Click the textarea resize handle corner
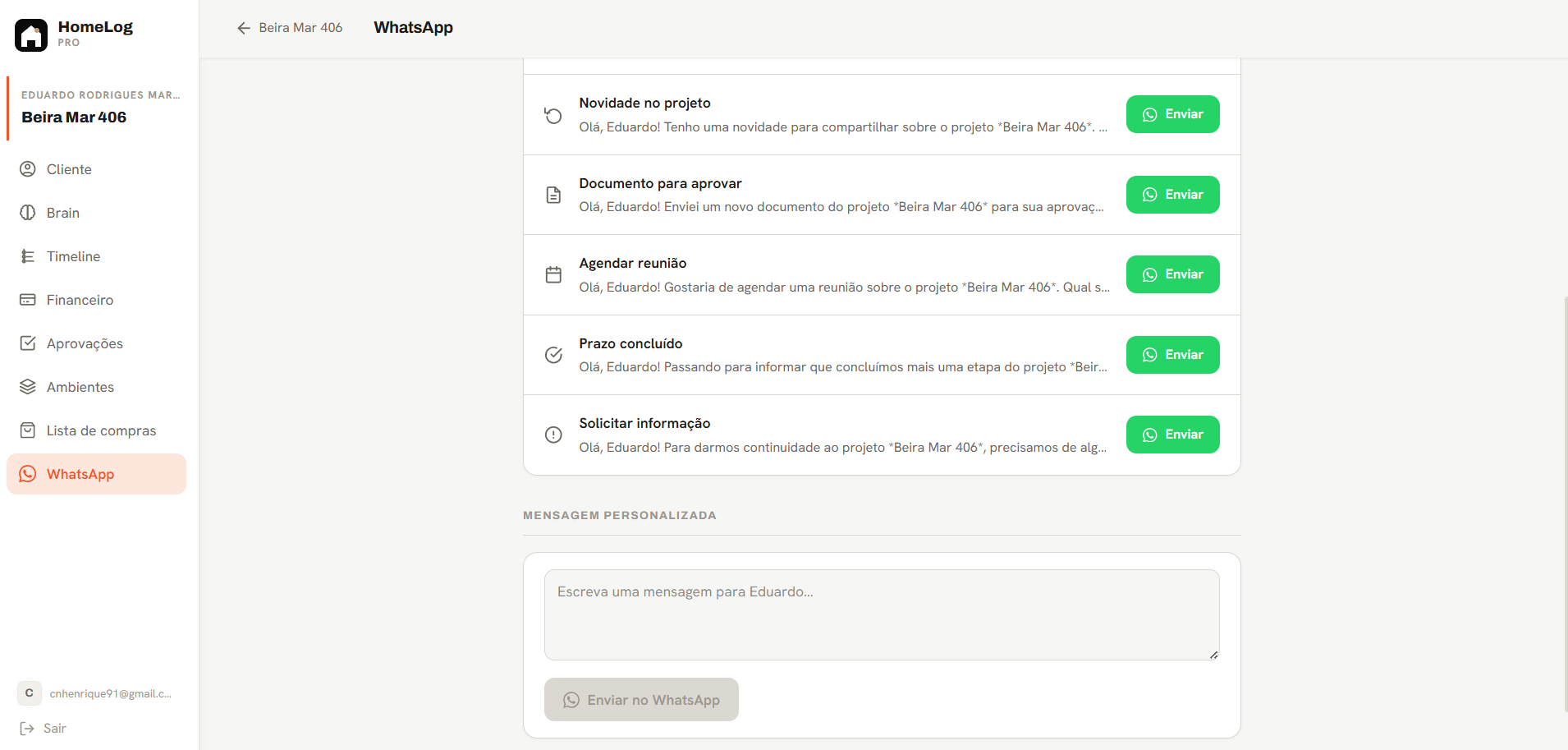Viewport: 1568px width, 750px height. [1213, 654]
